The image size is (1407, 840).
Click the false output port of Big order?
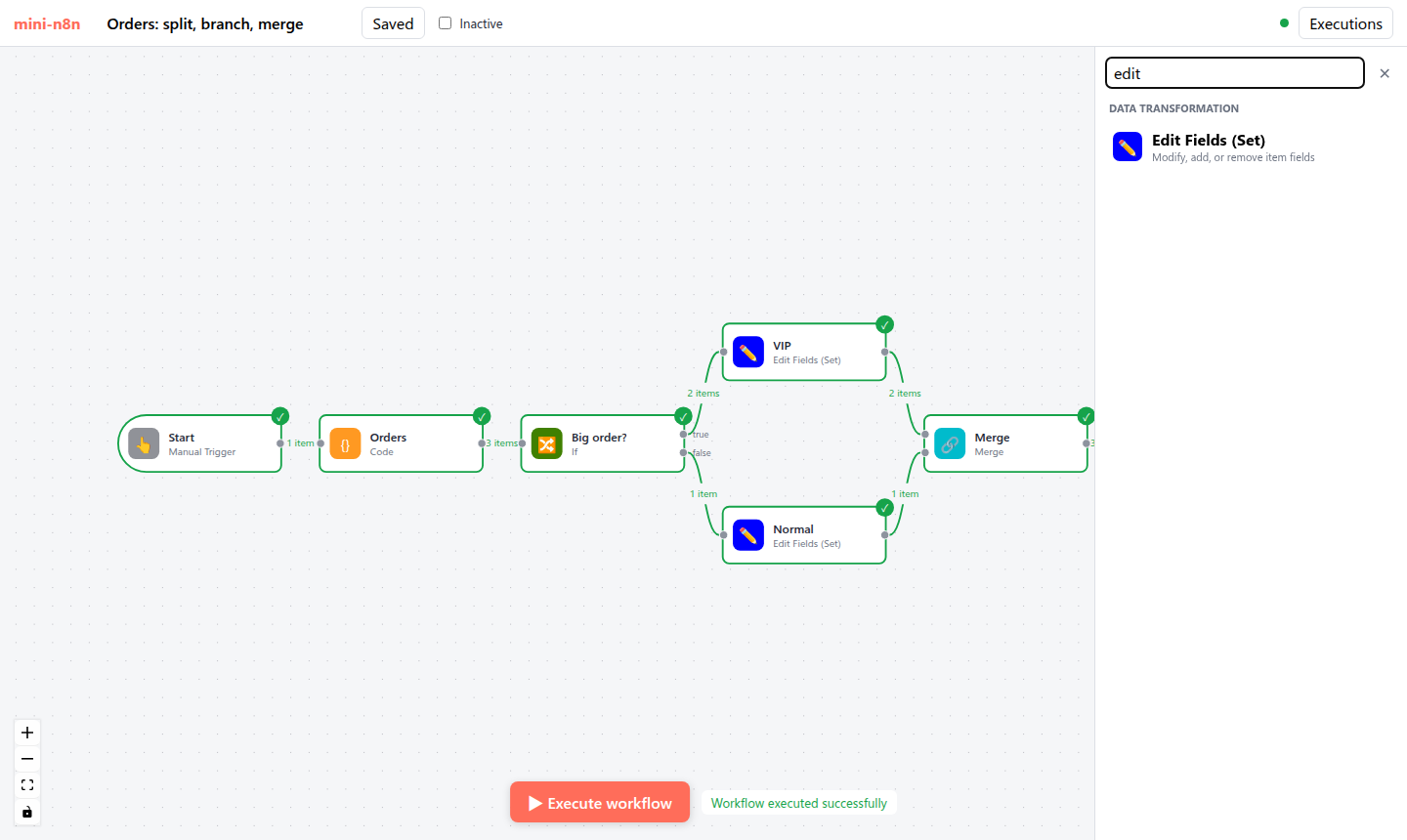[683, 452]
